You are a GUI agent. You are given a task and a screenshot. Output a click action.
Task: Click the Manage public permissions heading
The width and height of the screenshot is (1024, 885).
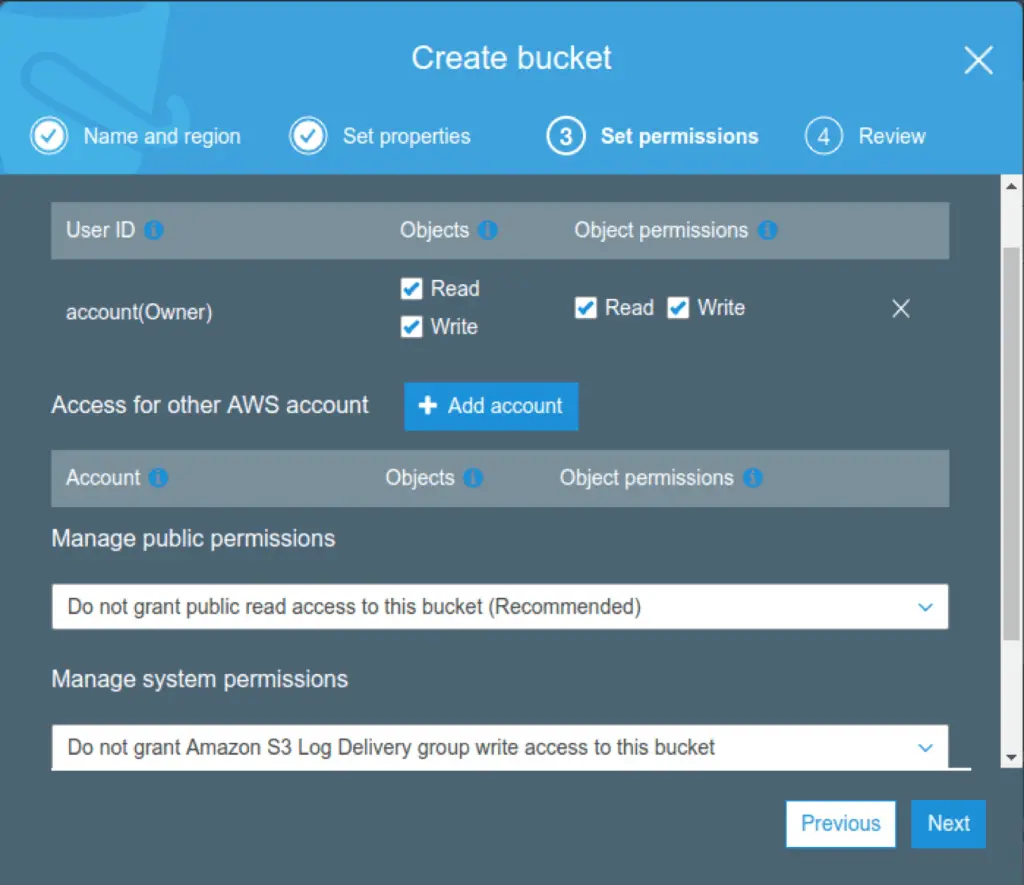[x=193, y=539]
